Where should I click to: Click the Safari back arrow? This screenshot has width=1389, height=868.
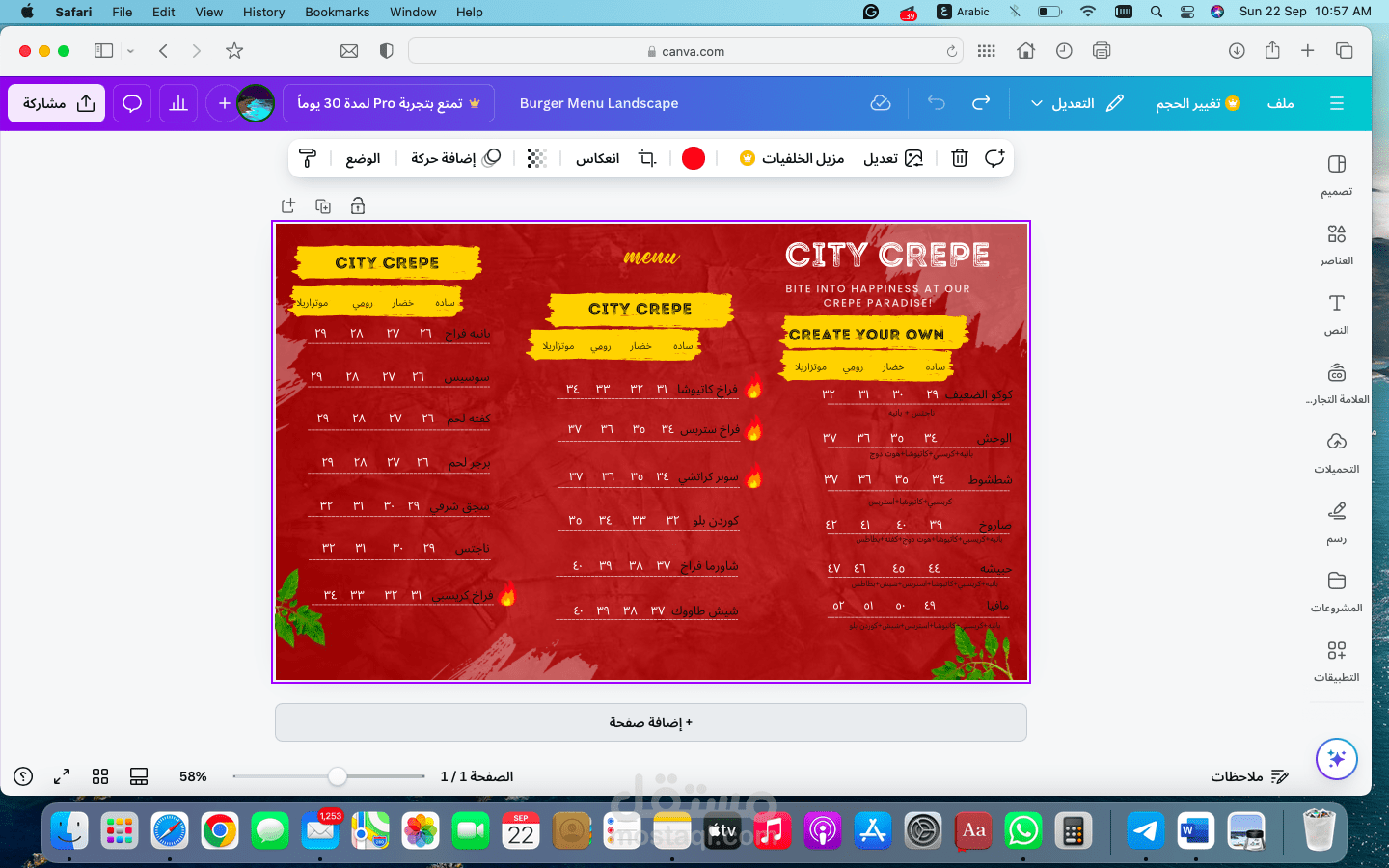[x=163, y=51]
